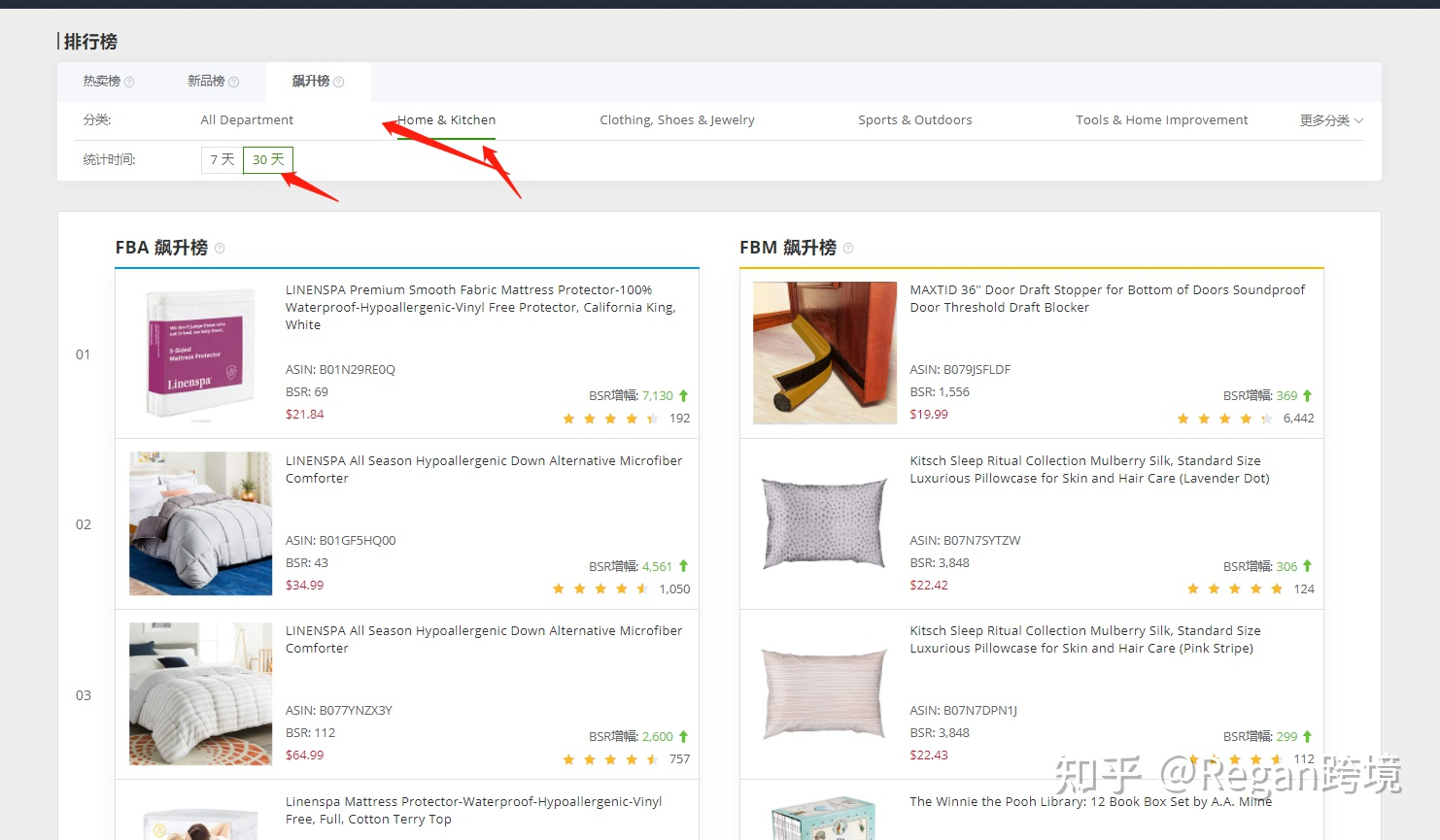Click the green BSR up arrow for ASIN B07N7DPN1J
This screenshot has height=840, width=1440.
point(1307,736)
